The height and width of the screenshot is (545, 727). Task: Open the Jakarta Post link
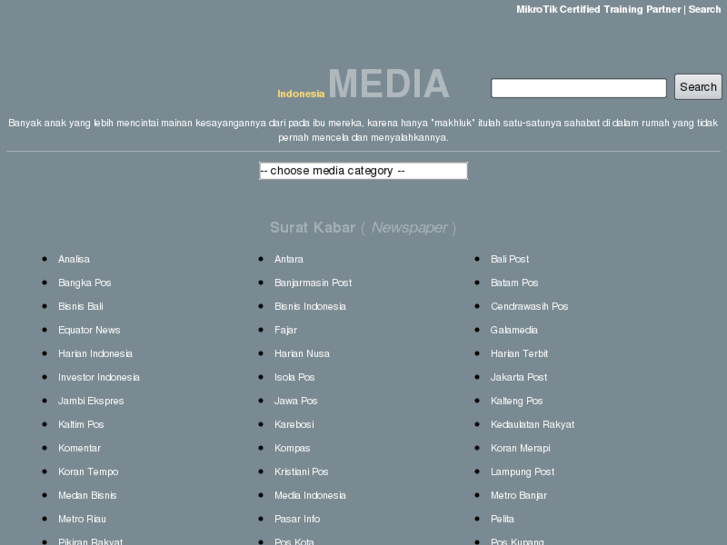[x=519, y=378]
